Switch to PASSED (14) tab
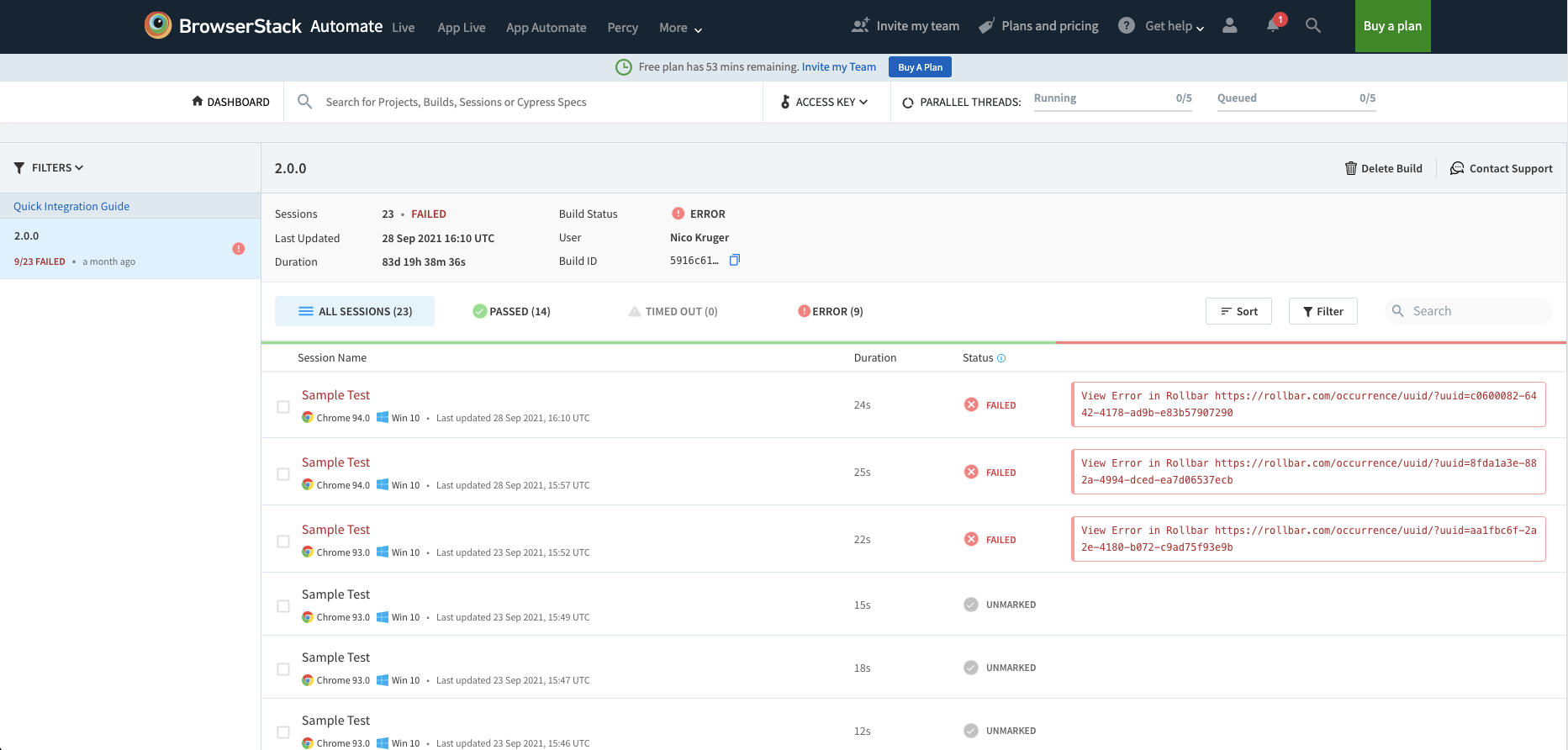Image resolution: width=1568 pixels, height=750 pixels. (x=511, y=311)
